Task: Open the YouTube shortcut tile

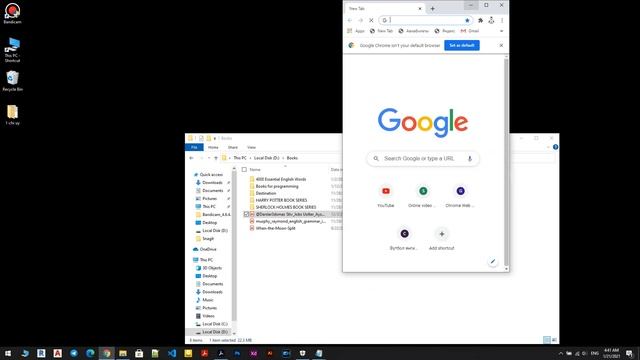Action: [x=386, y=196]
